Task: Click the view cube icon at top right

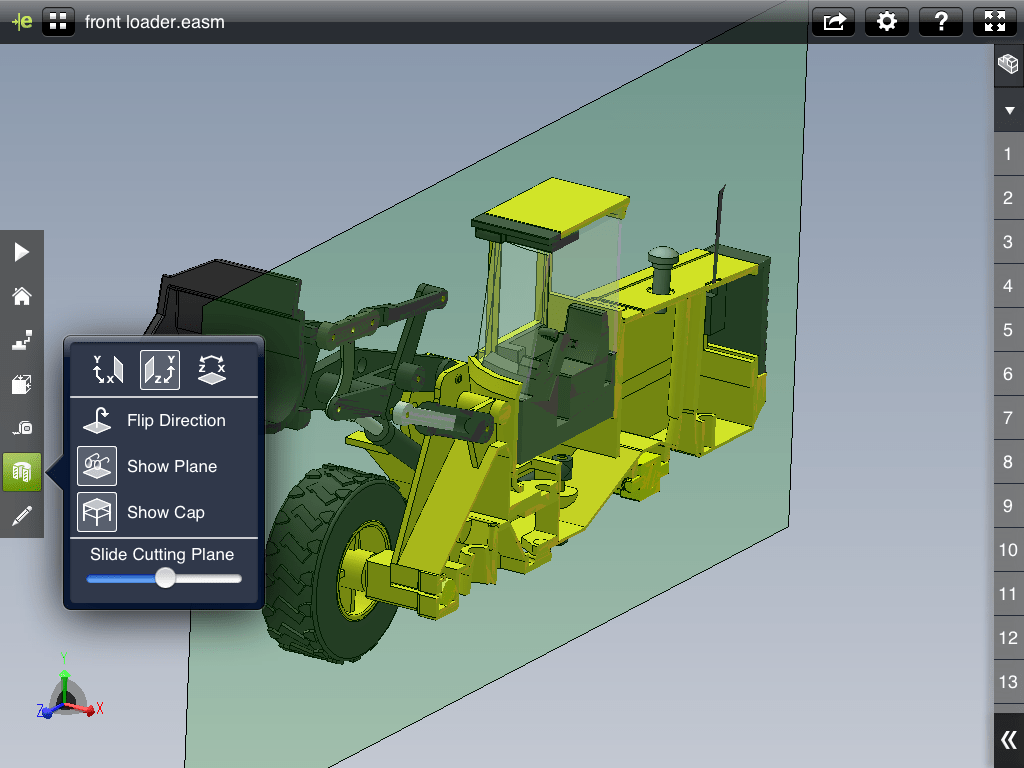Action: [1008, 63]
